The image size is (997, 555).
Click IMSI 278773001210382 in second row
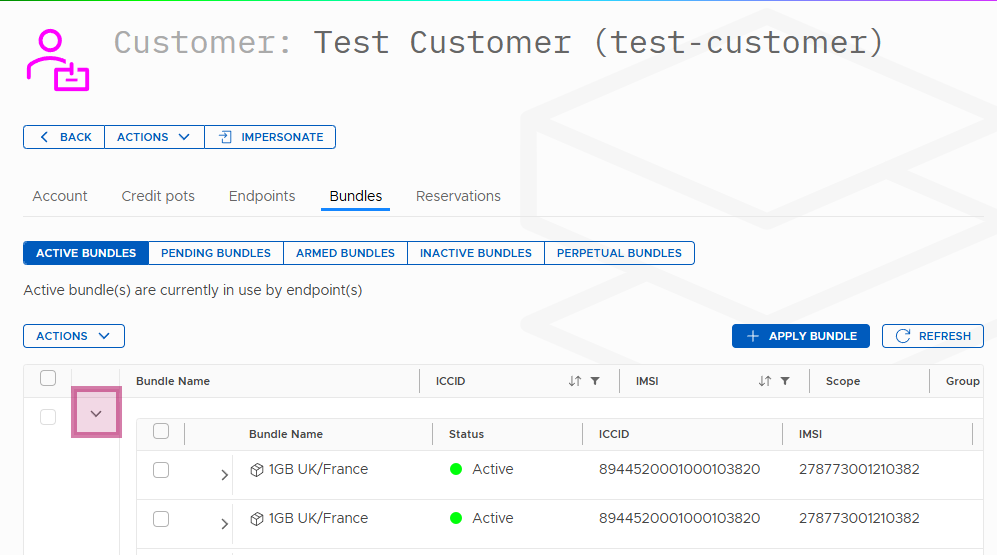859,518
